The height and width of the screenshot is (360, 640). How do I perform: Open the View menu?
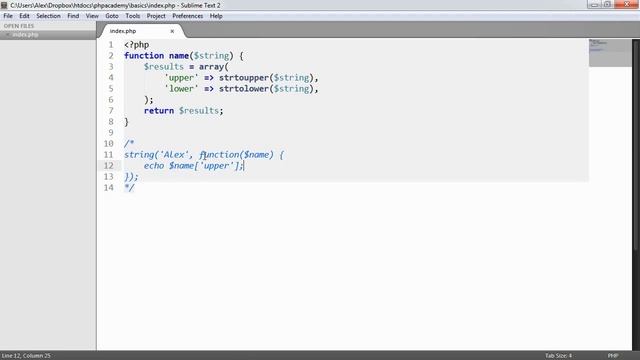[x=92, y=16]
